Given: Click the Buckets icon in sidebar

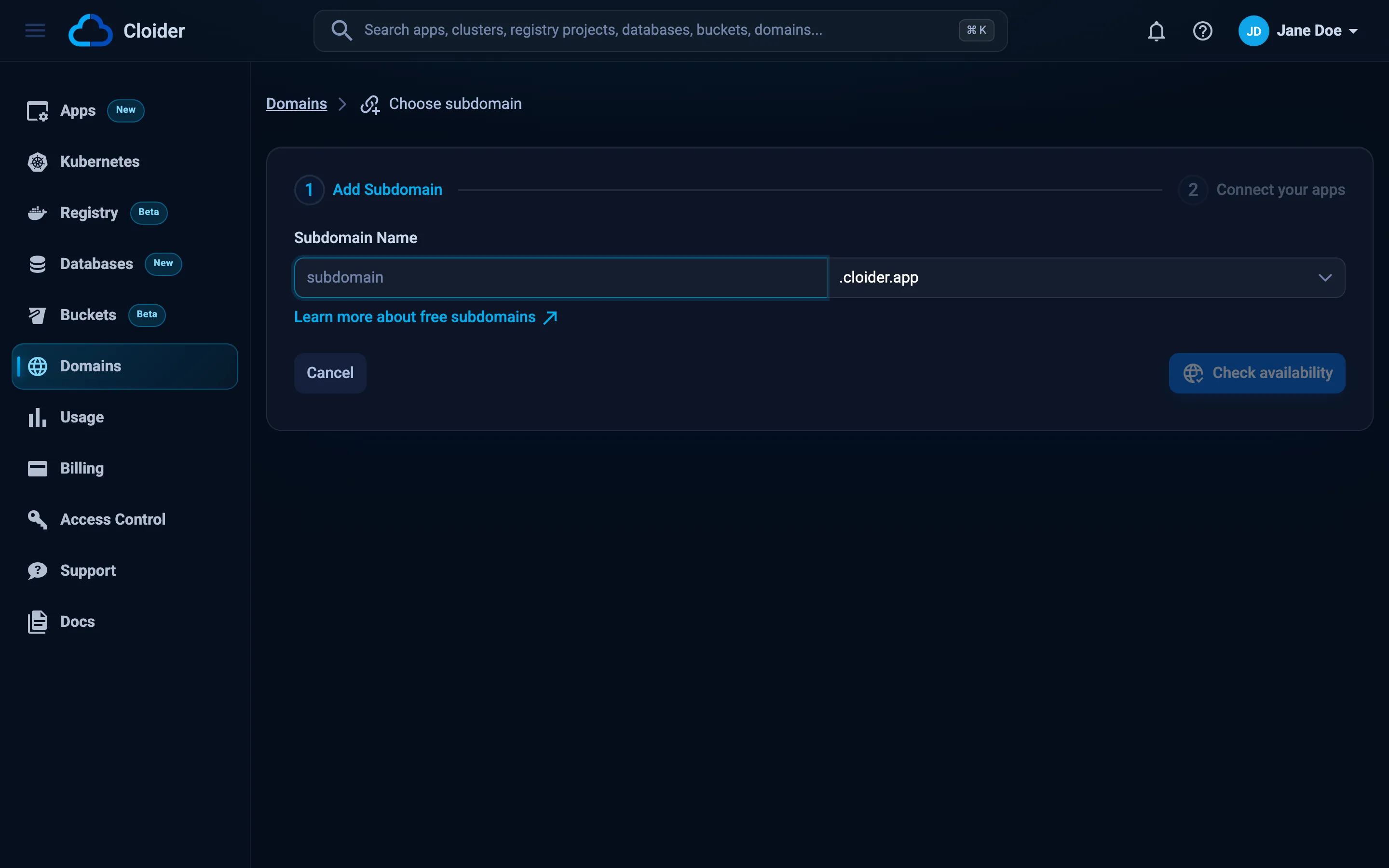Looking at the screenshot, I should 38,315.
